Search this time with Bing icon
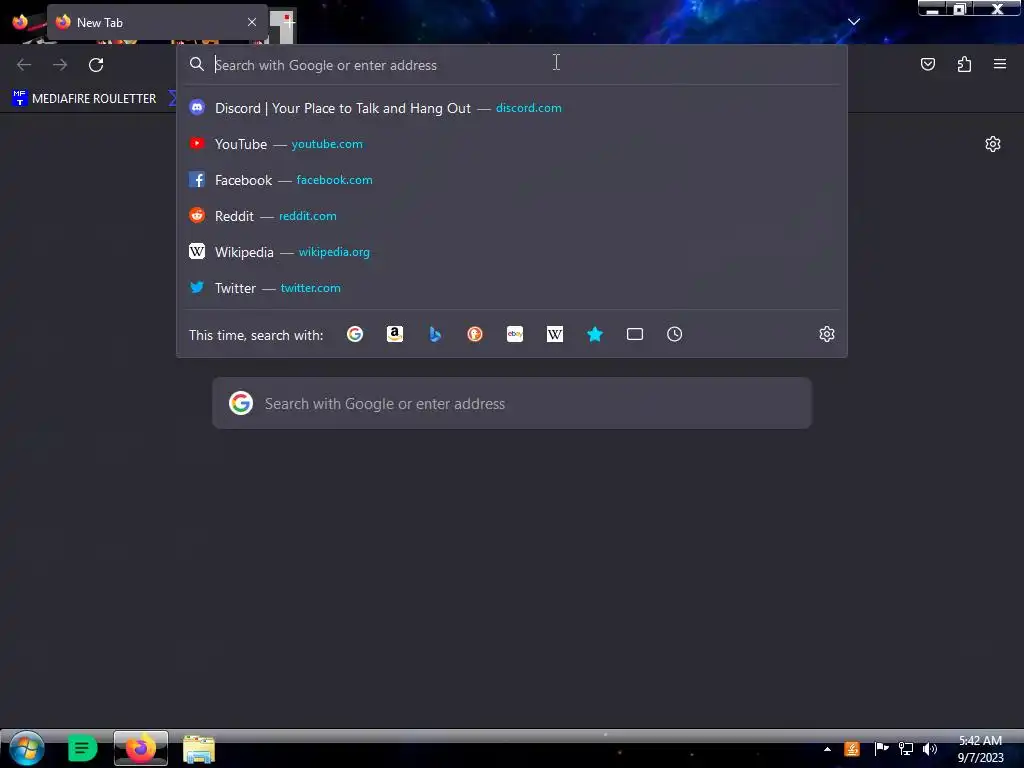1024x768 pixels. click(x=435, y=334)
